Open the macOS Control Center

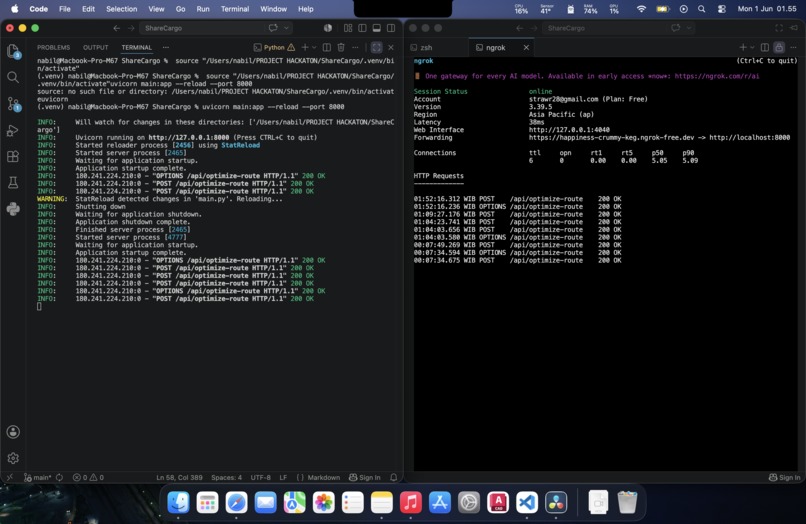(x=722, y=9)
